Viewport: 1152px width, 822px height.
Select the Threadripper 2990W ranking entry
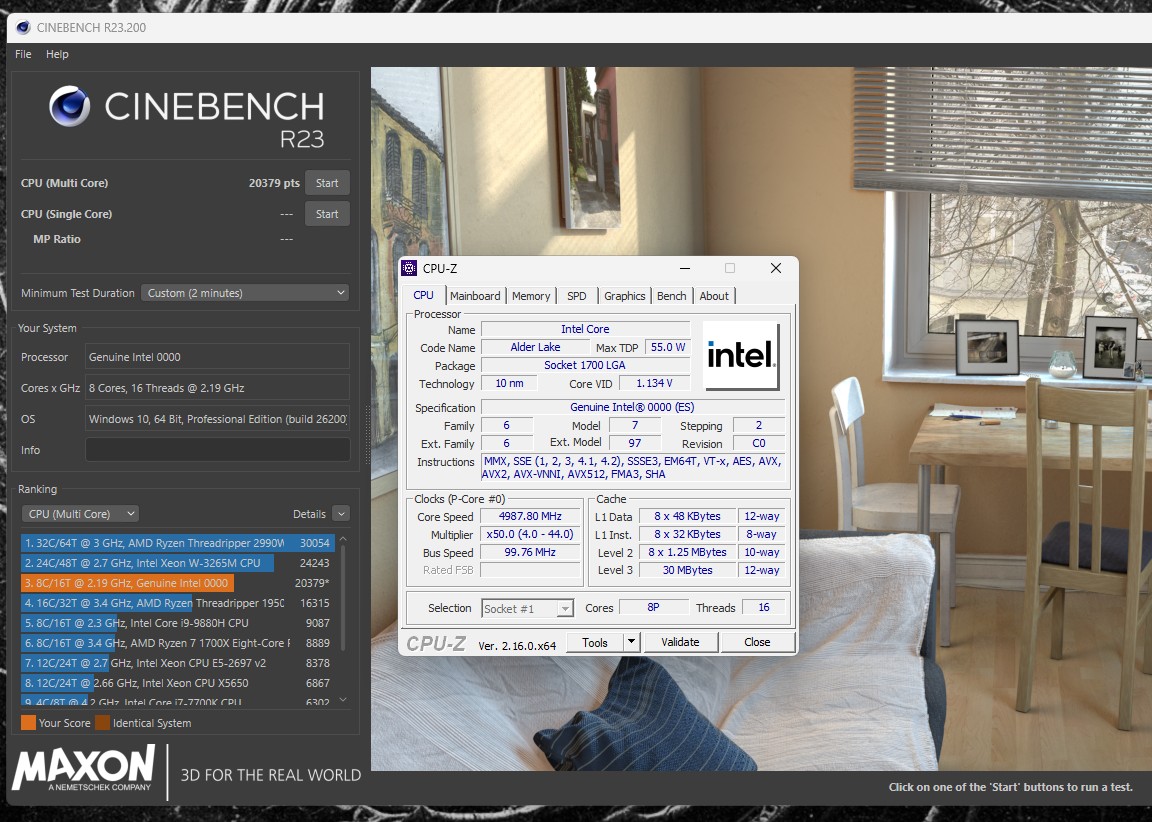click(178, 543)
